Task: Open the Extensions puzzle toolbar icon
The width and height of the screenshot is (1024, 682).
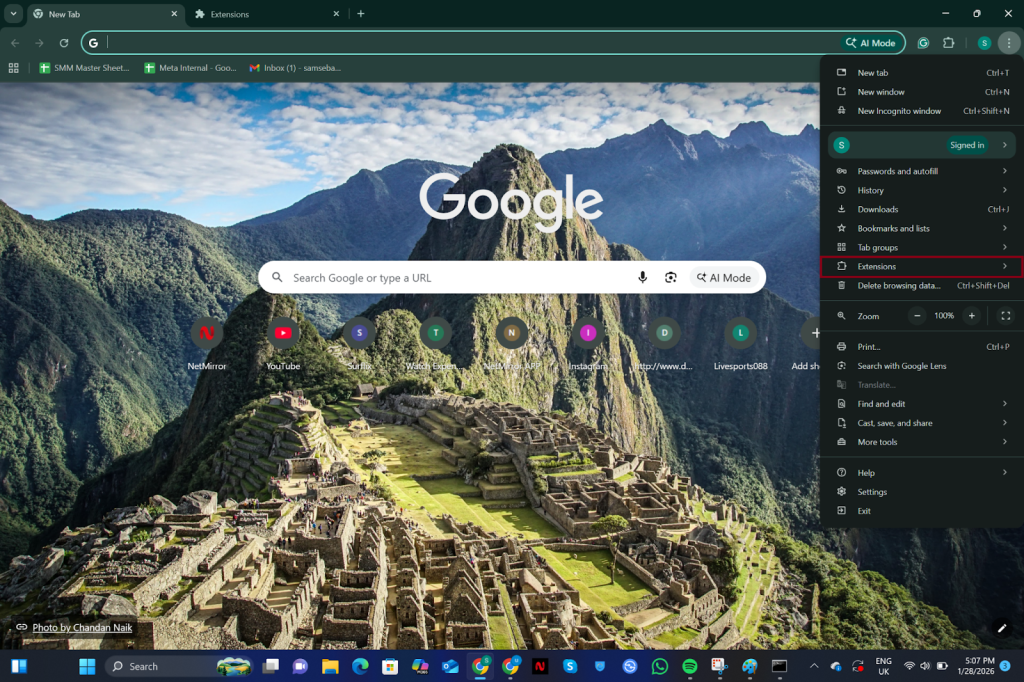Action: point(949,43)
